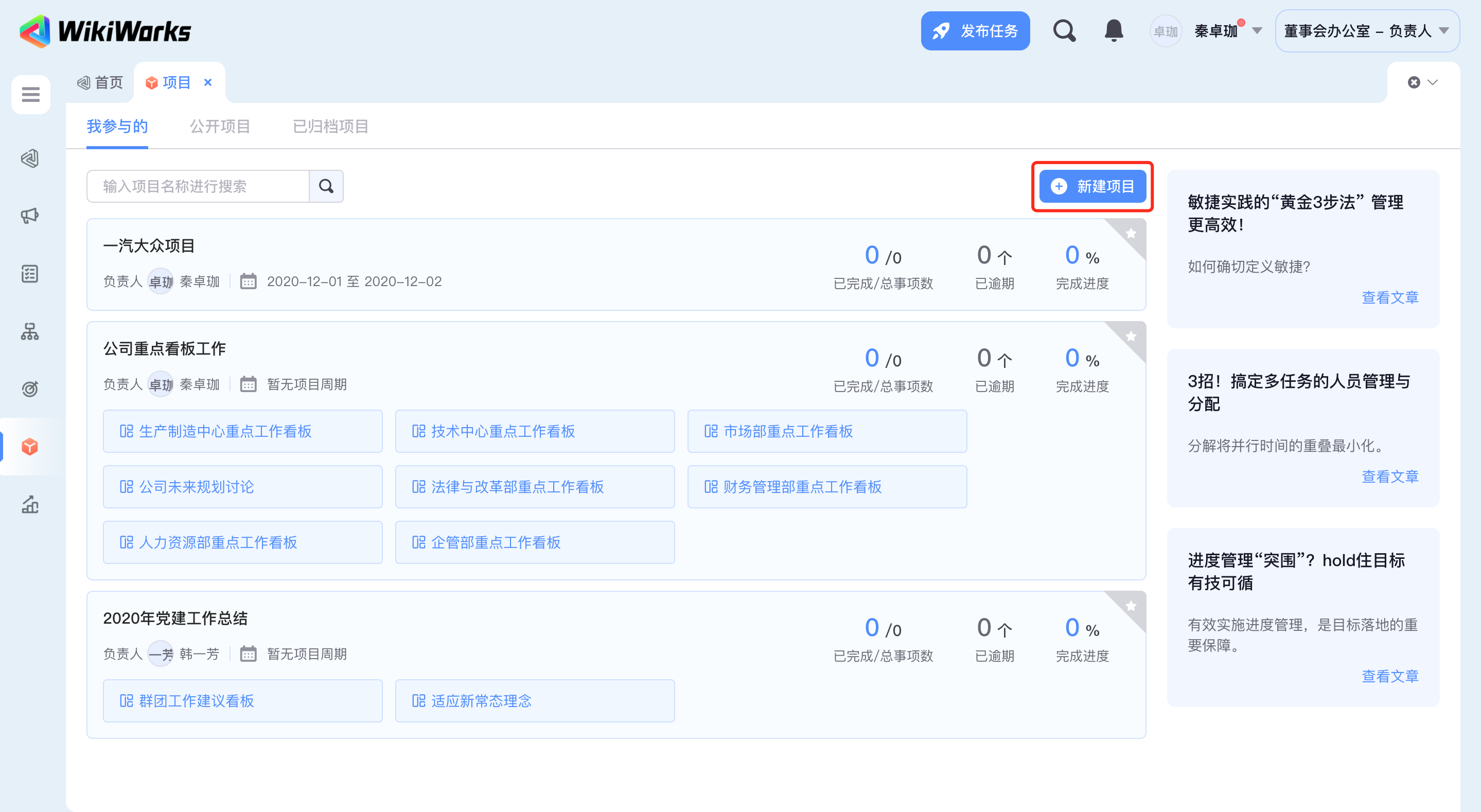Click the project name search input field
Image resolution: width=1481 pixels, height=812 pixels.
198,186
